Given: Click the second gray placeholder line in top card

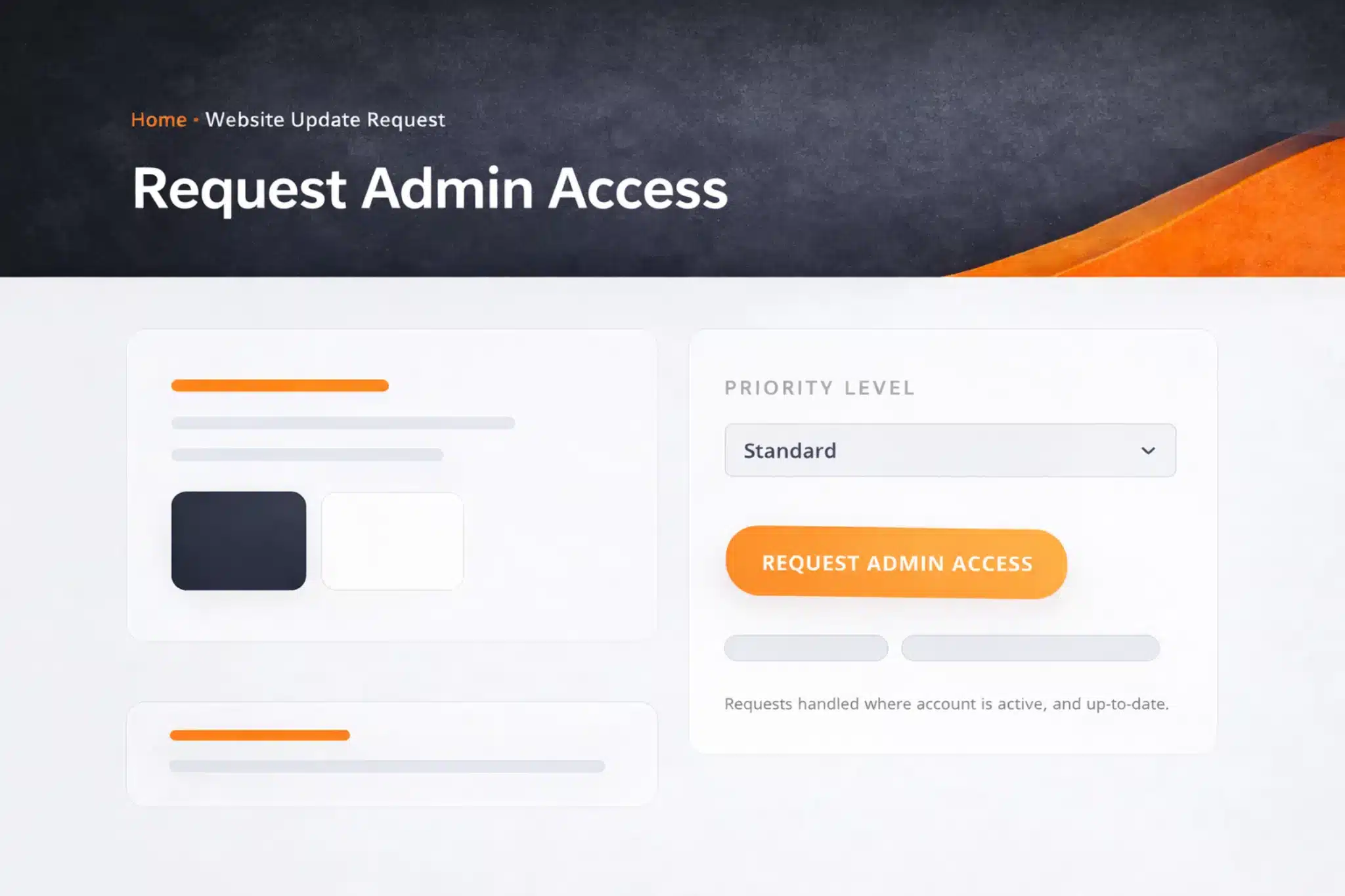Looking at the screenshot, I should click(x=307, y=454).
